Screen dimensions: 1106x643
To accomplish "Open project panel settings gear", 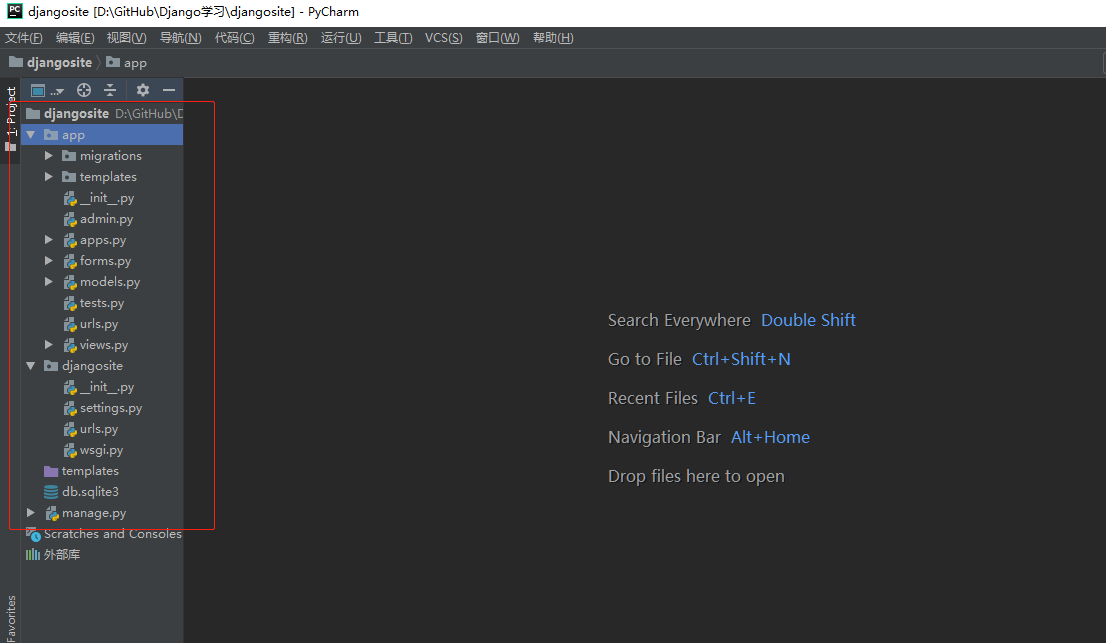I will tap(142, 90).
